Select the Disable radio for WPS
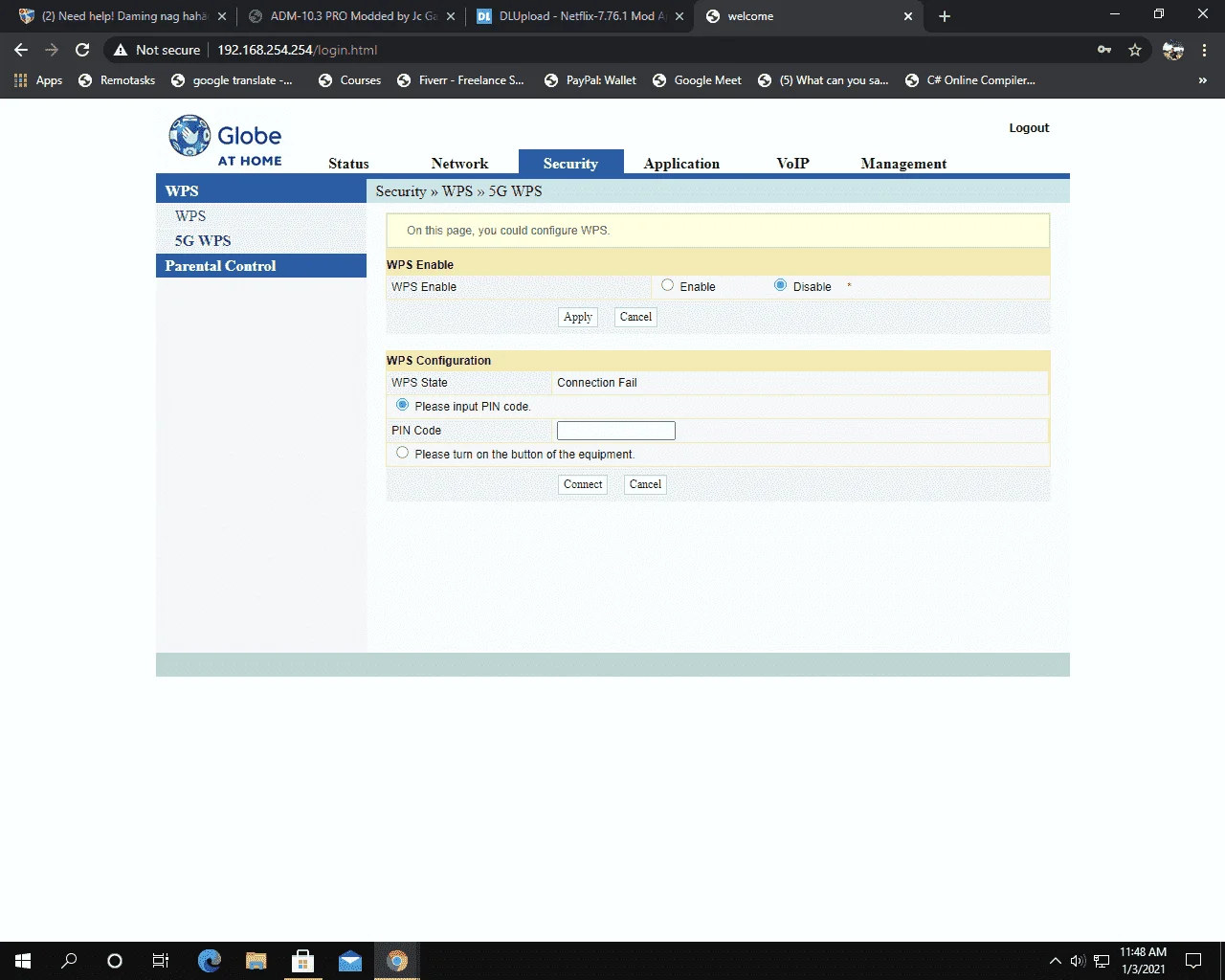This screenshot has width=1225, height=980. pyautogui.click(x=780, y=285)
